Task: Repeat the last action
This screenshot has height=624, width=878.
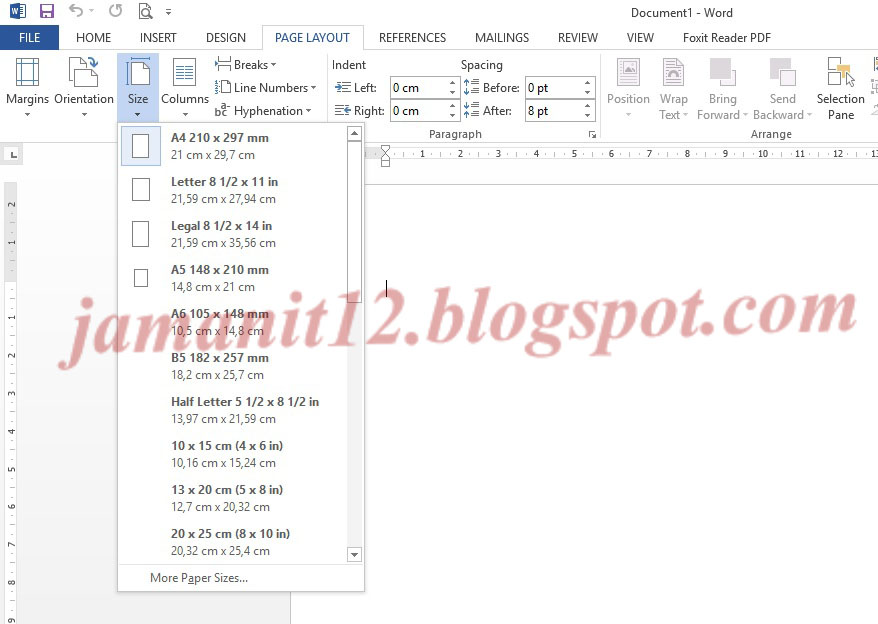Action: coord(115,11)
